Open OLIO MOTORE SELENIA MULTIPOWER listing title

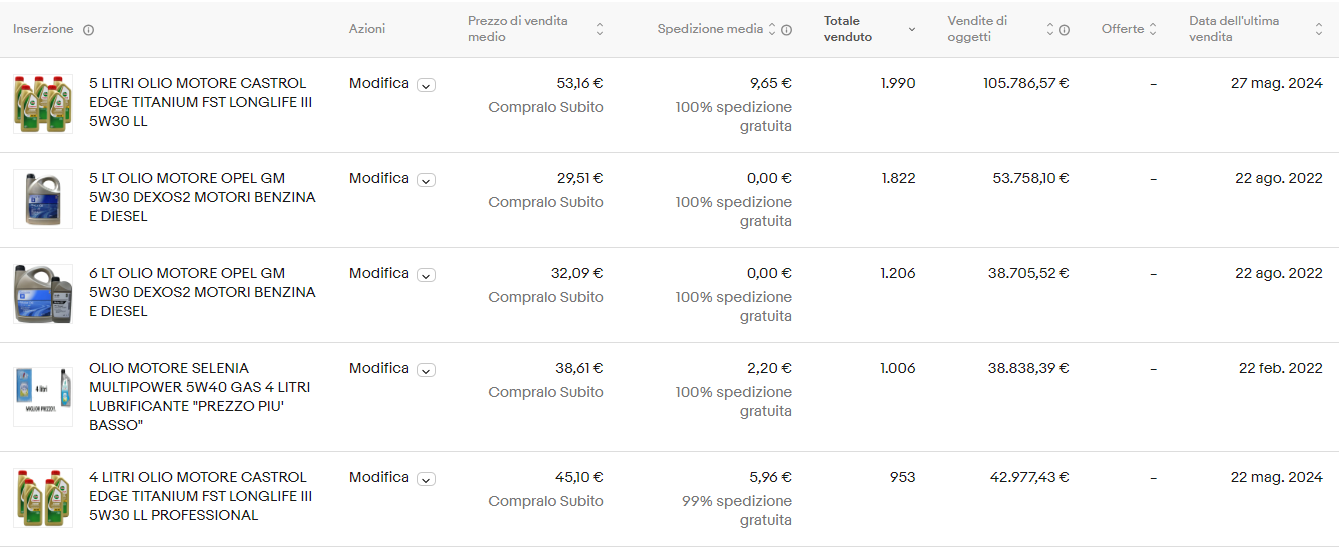(x=200, y=397)
